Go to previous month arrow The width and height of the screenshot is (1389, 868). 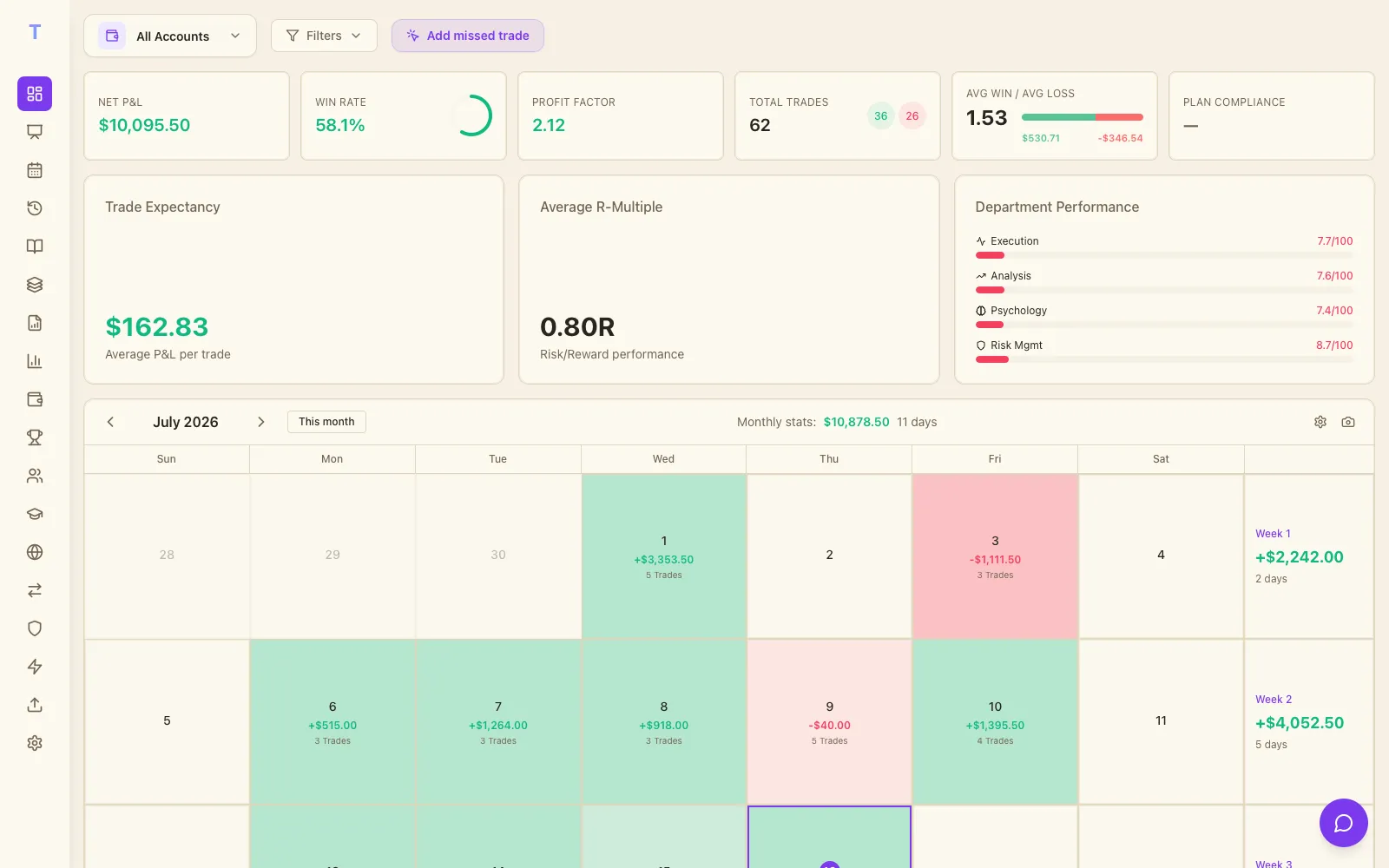(110, 422)
